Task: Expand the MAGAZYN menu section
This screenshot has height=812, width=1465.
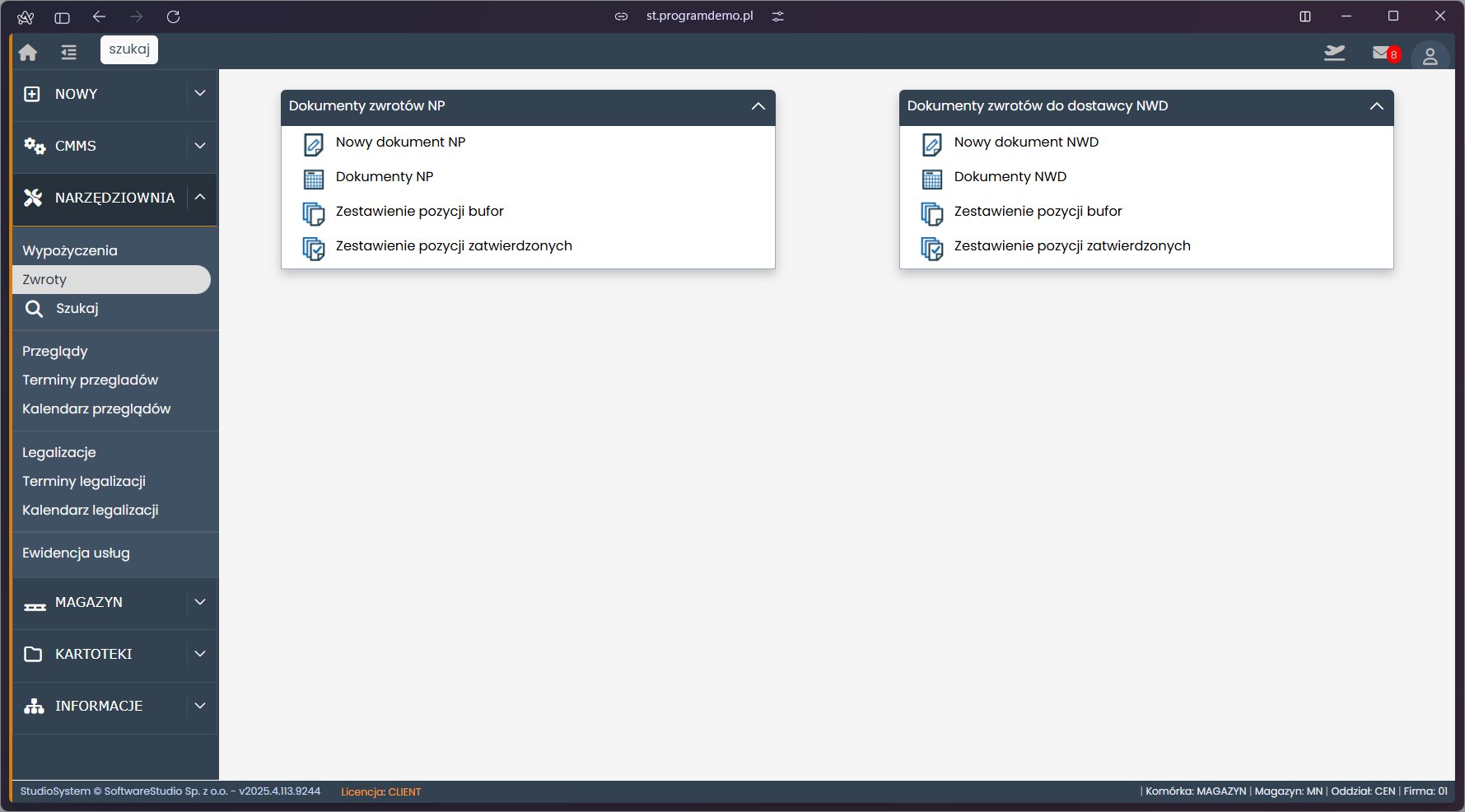Action: [199, 602]
